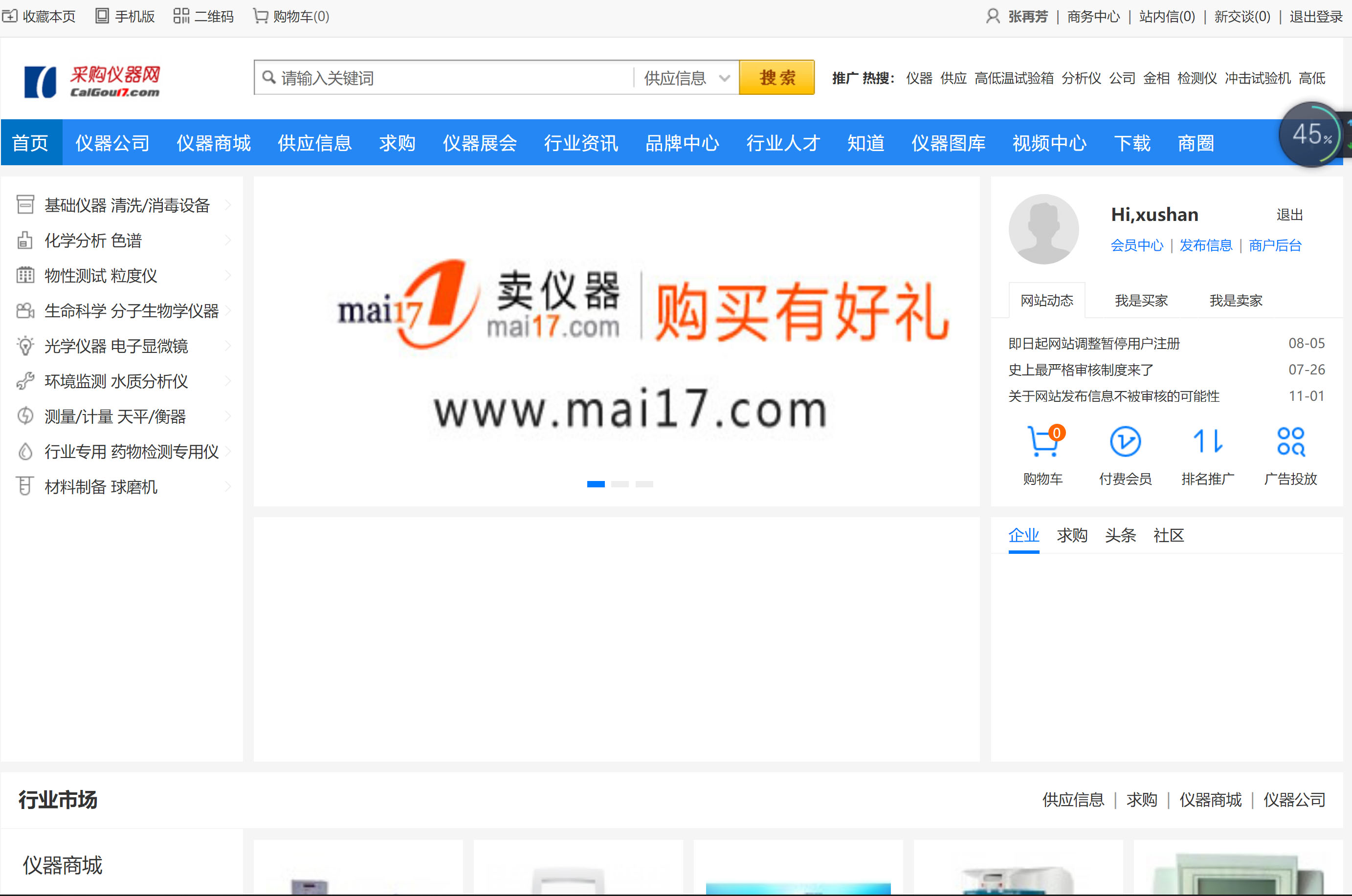Click the yellow 搜索 button
1352x896 pixels.
click(776, 77)
